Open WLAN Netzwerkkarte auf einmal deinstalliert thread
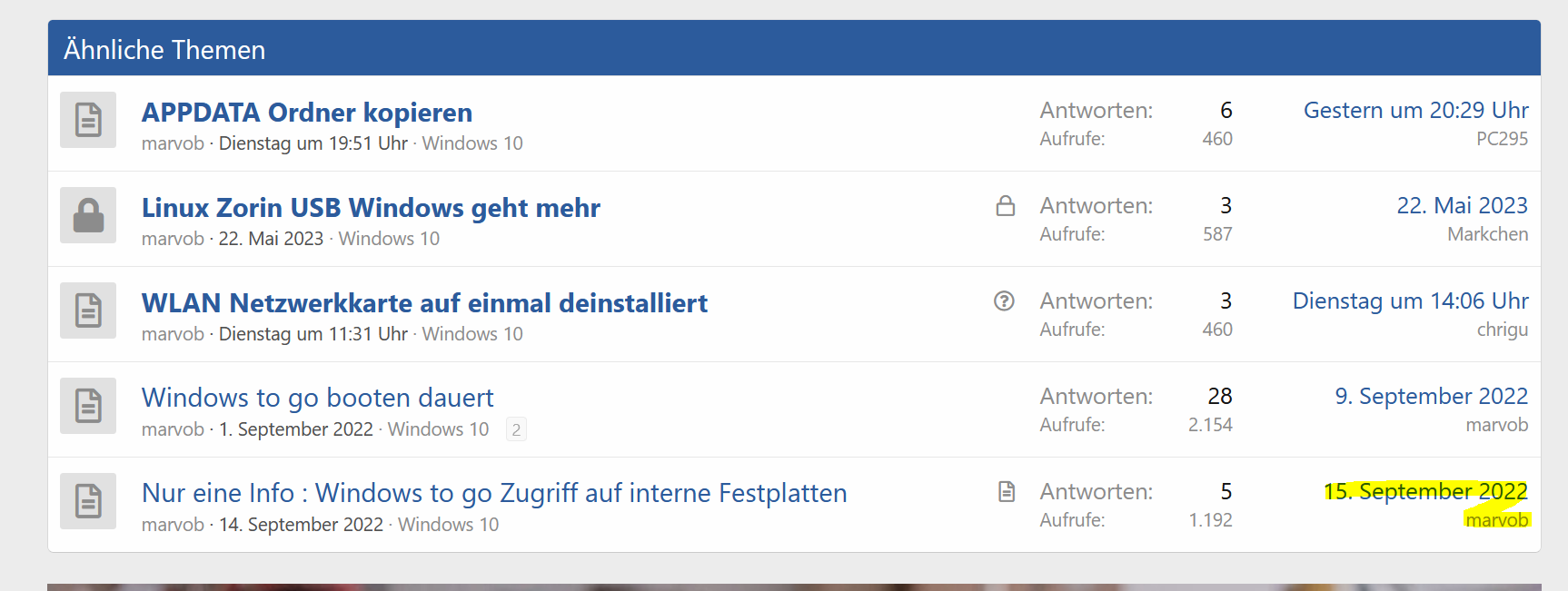Viewport: 1568px width, 591px height. 424,303
